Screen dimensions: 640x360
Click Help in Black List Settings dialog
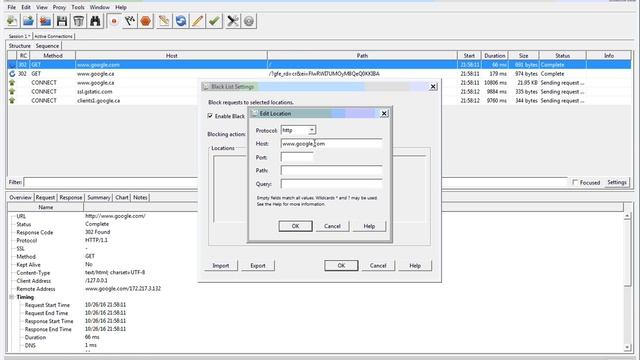(x=415, y=266)
